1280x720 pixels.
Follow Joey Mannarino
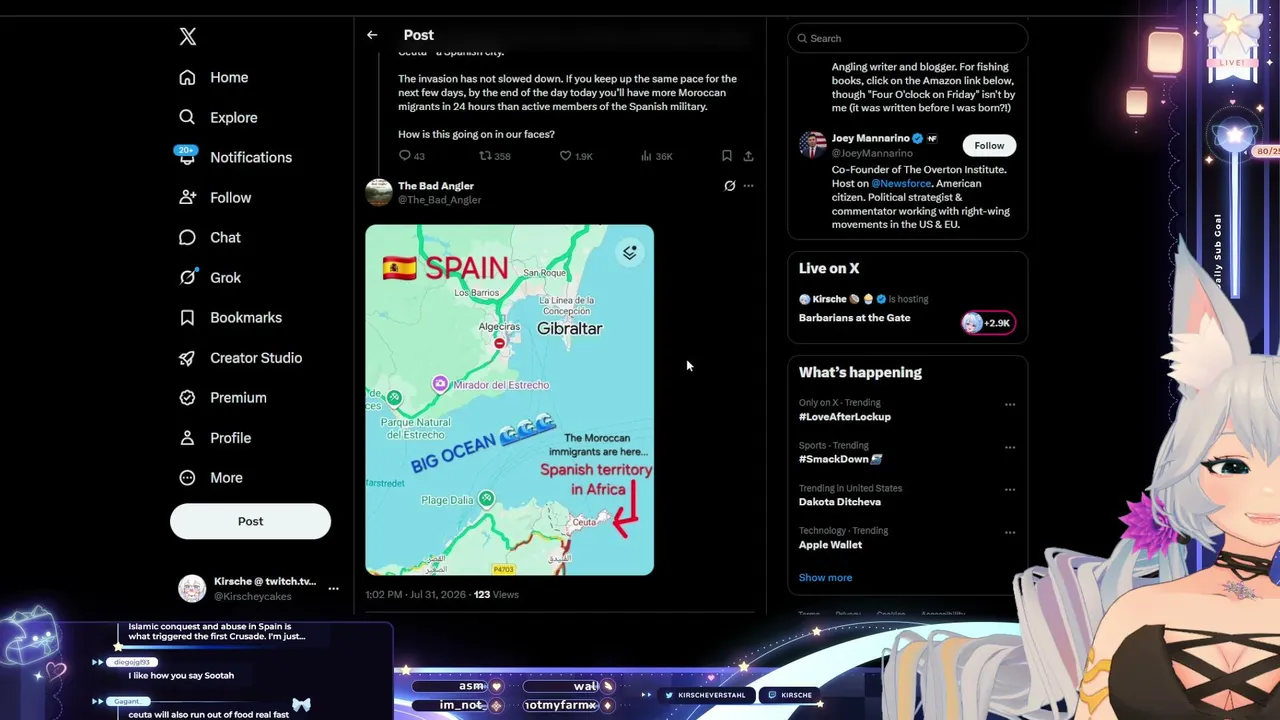pyautogui.click(x=989, y=145)
